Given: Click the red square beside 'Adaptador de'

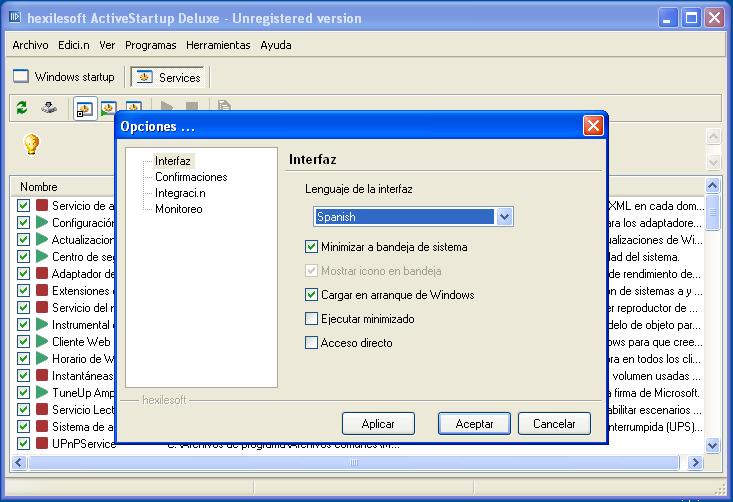Looking at the screenshot, I should (42, 273).
